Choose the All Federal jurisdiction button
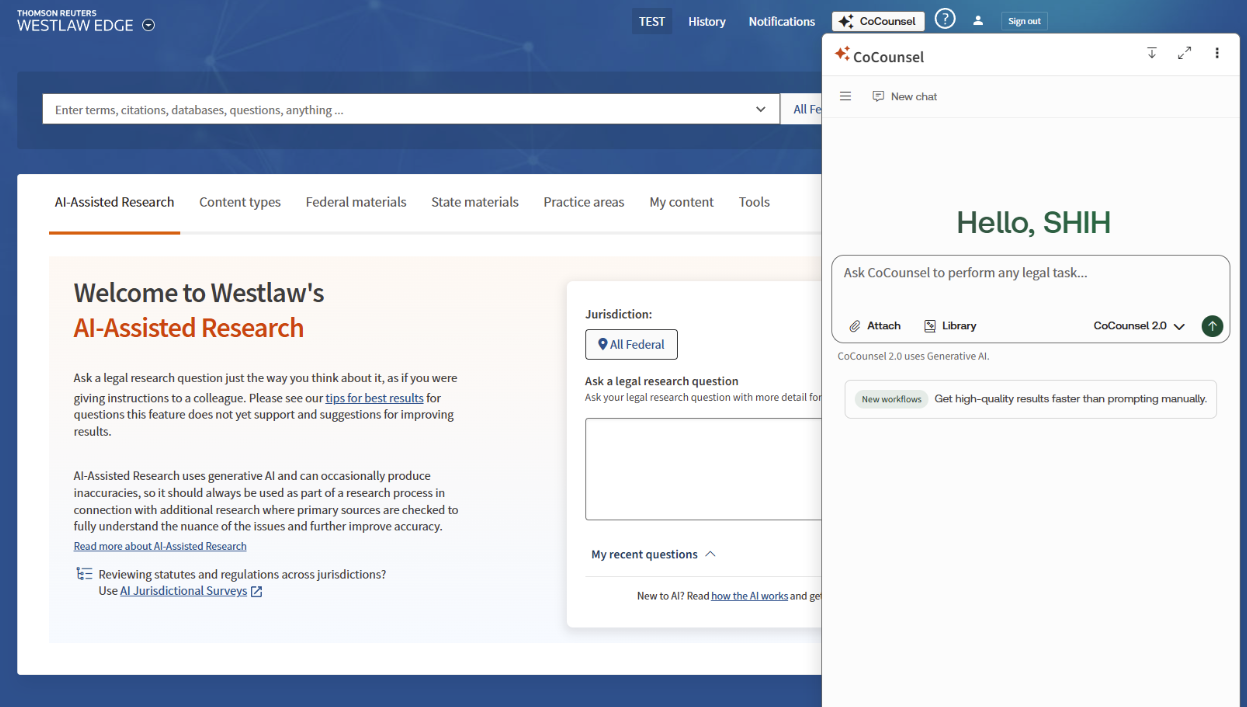The width and height of the screenshot is (1247, 707). point(631,344)
